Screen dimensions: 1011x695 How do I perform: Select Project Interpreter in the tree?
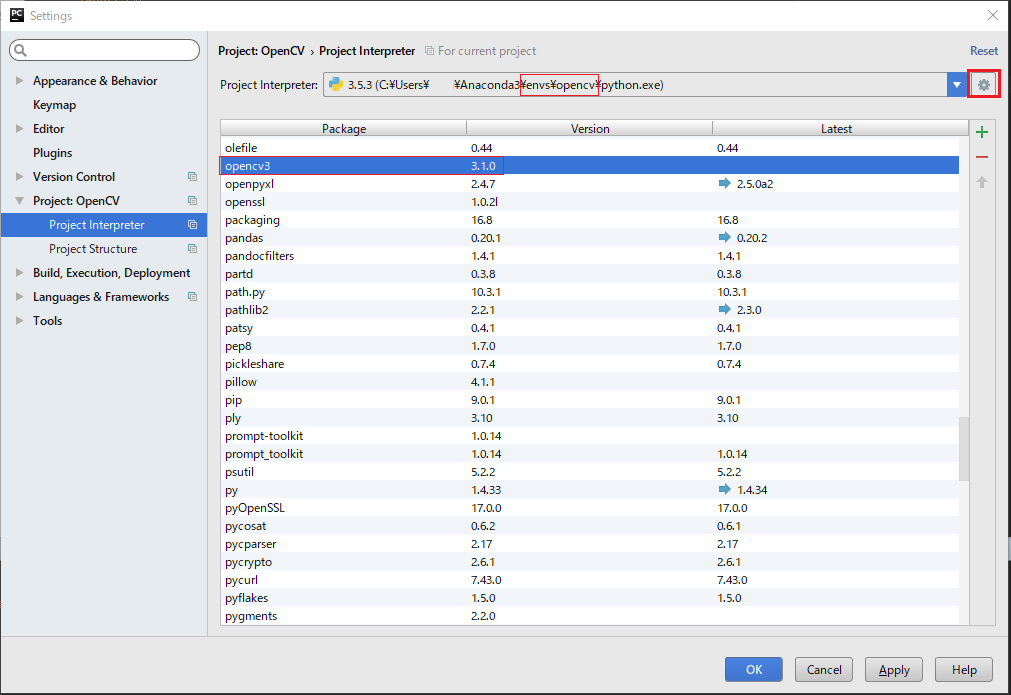coord(104,224)
